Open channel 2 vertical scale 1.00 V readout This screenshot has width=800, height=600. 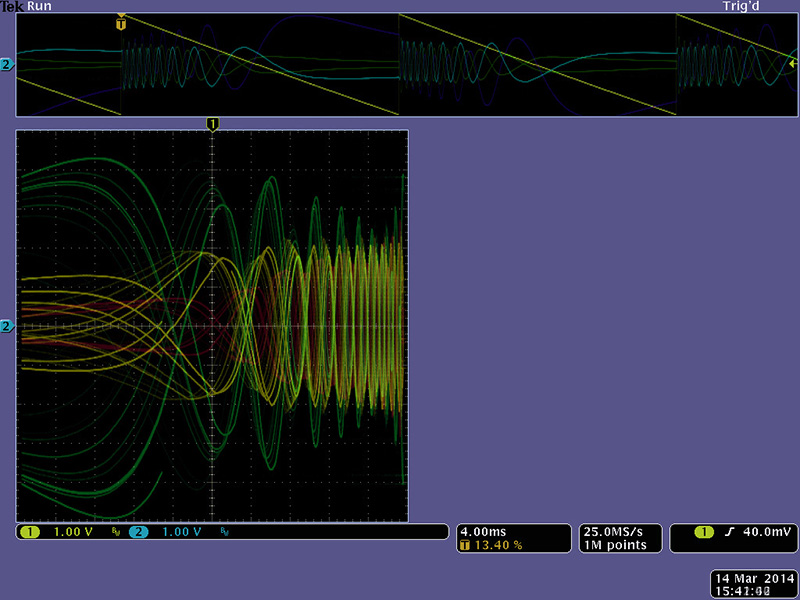pyautogui.click(x=182, y=532)
